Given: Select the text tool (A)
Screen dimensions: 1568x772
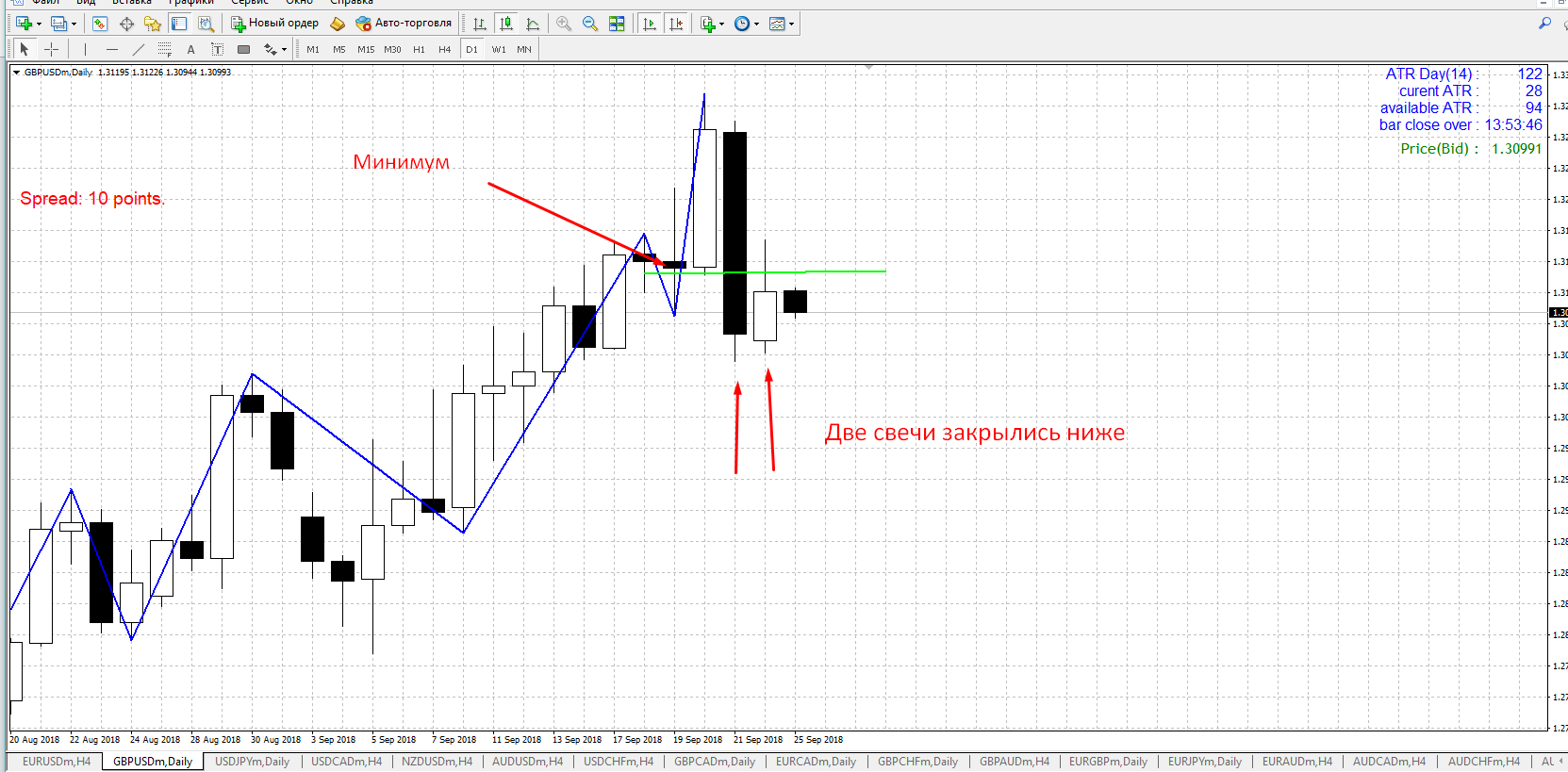Looking at the screenshot, I should pos(190,49).
